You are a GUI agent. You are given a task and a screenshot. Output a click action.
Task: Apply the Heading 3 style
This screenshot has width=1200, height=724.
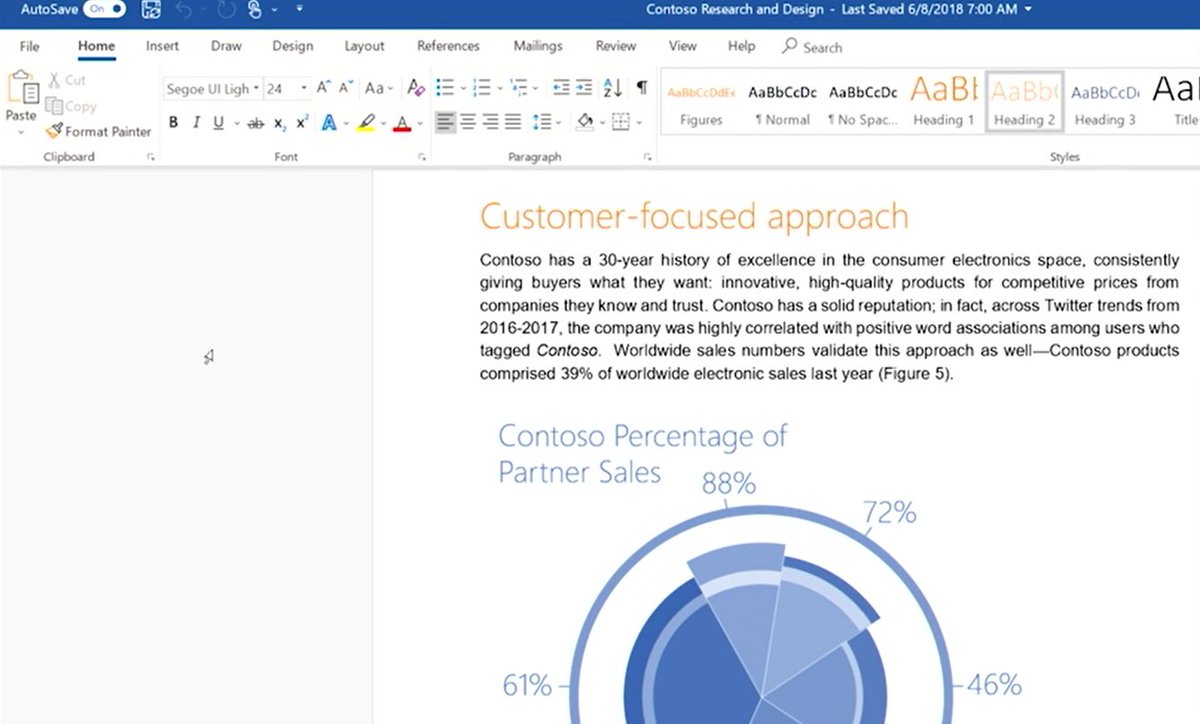coord(1104,103)
